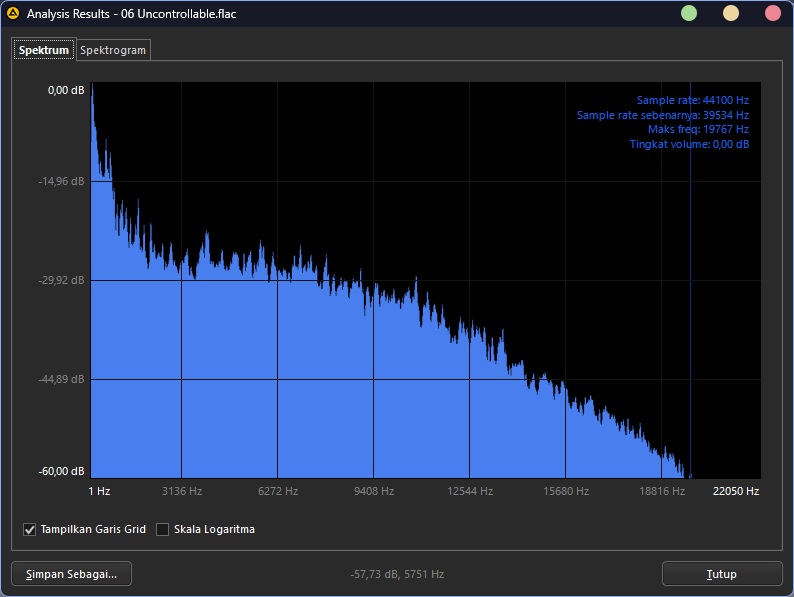This screenshot has height=597, width=794.
Task: Click the '-60,00 dB' axis label
Action: click(x=61, y=471)
